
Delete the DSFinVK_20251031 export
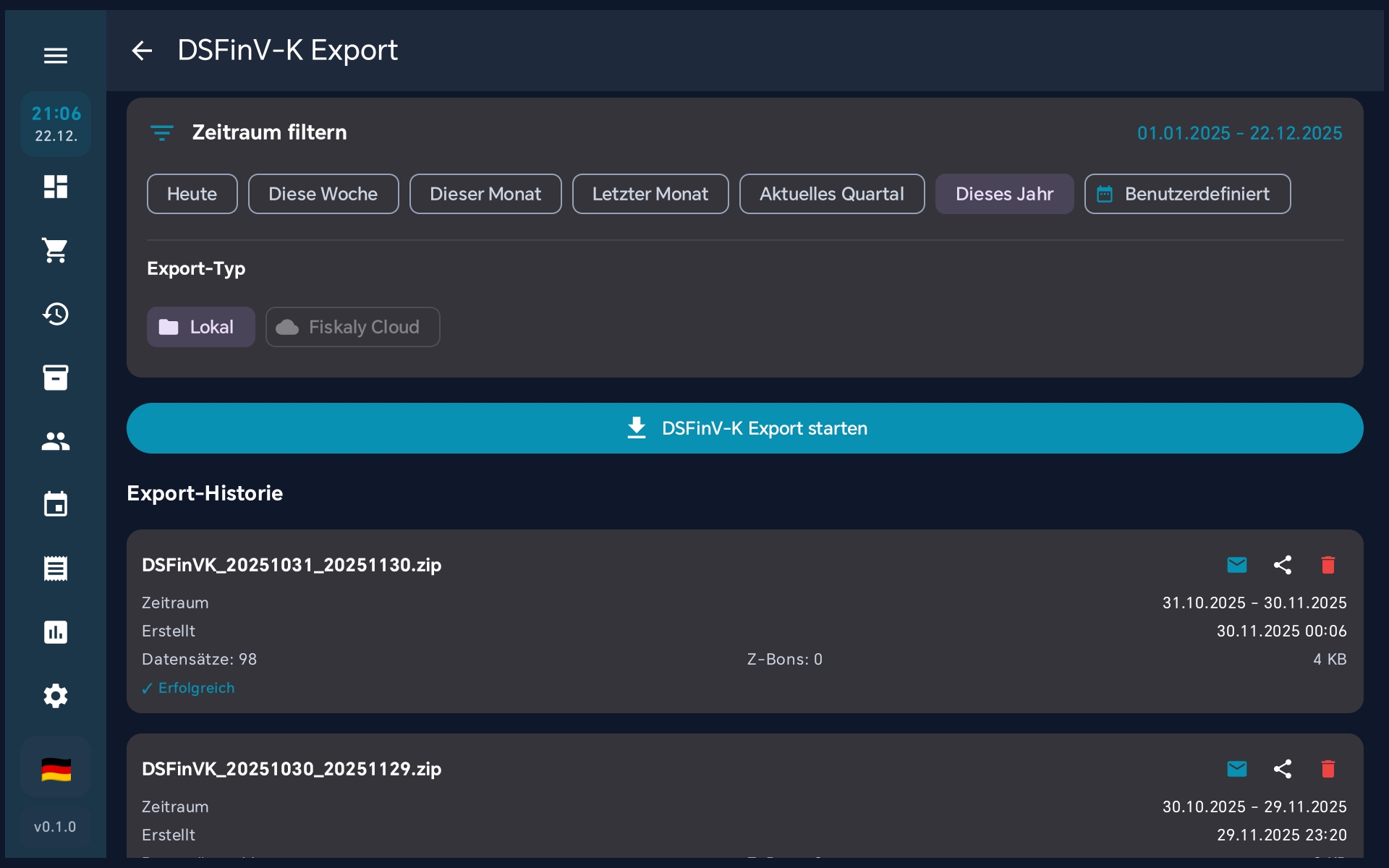[1328, 565]
